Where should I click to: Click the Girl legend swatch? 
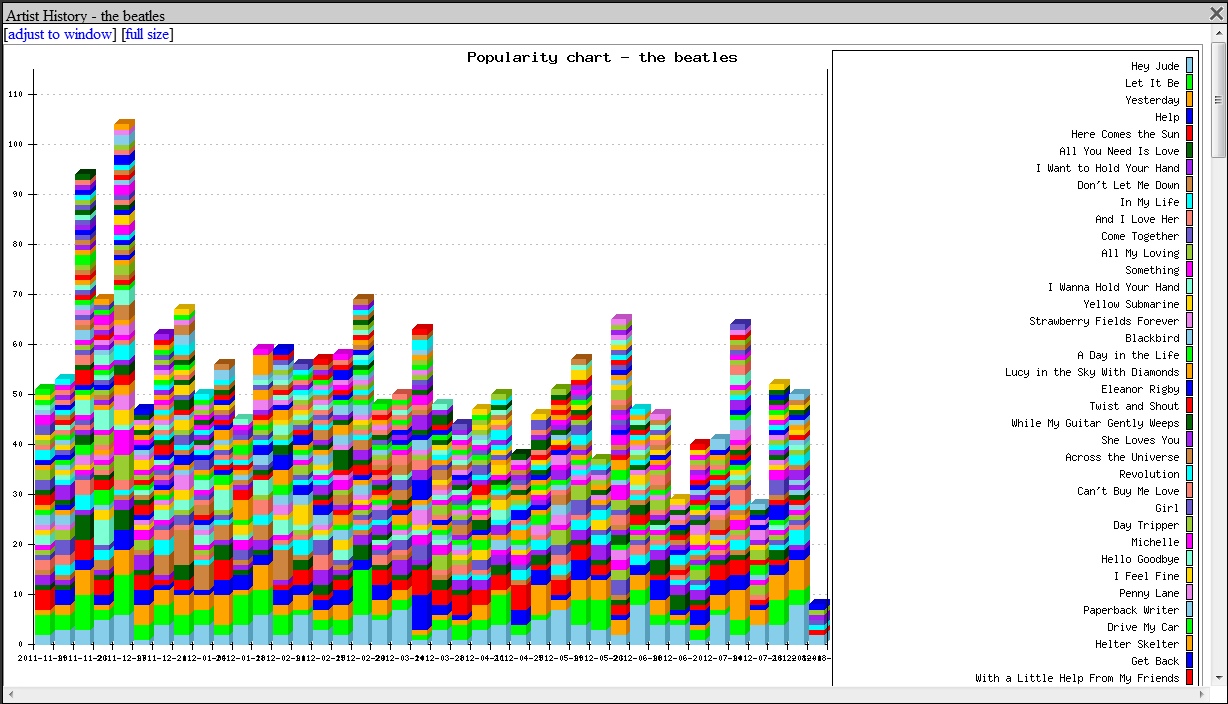tap(1189, 508)
